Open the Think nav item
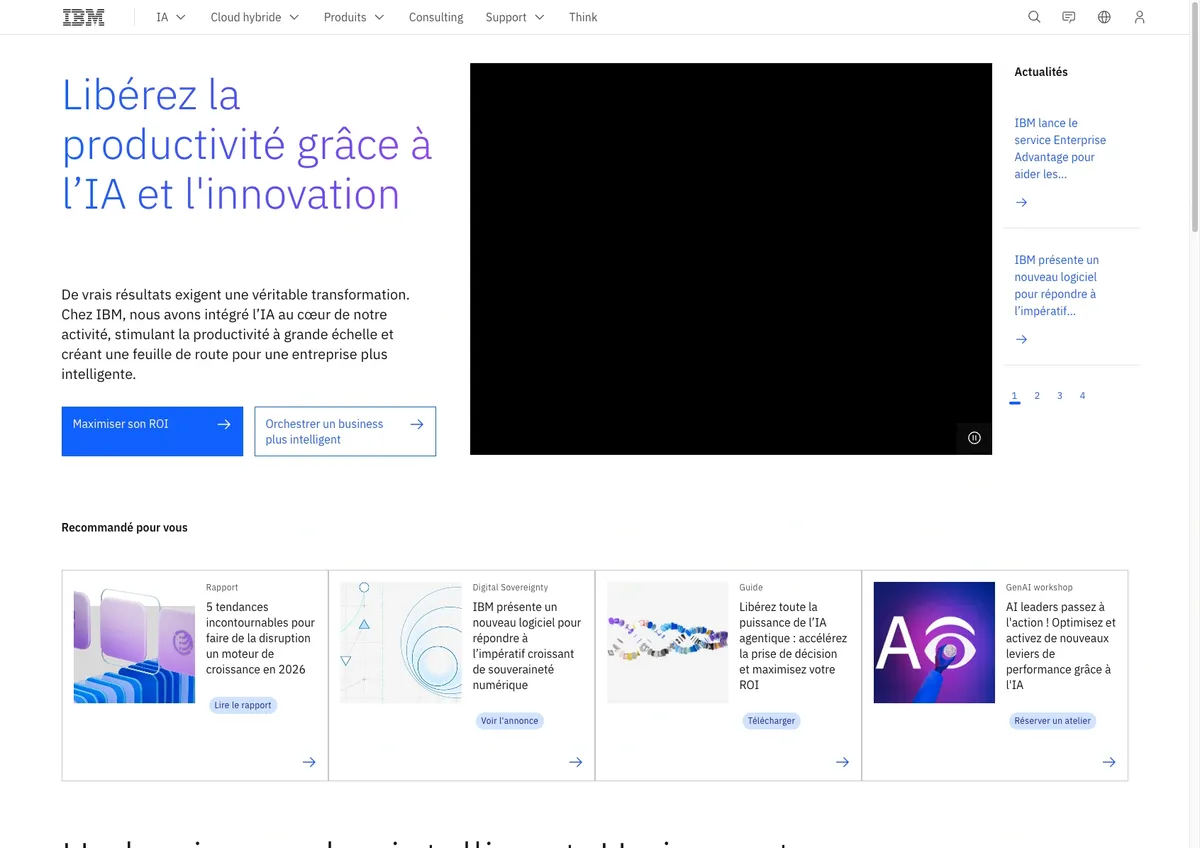The height and width of the screenshot is (848, 1200). point(583,17)
